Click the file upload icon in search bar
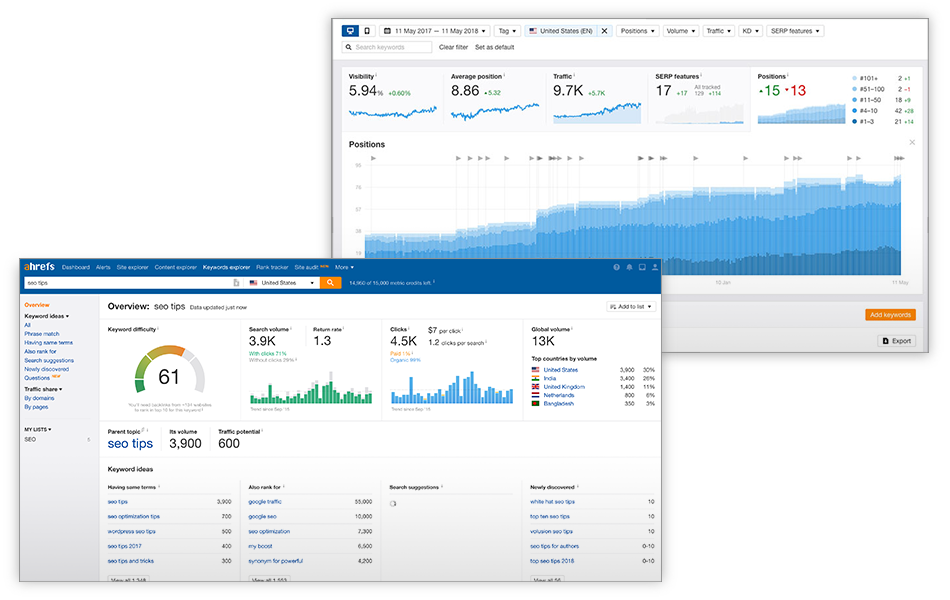The height and width of the screenshot is (600, 950). pos(236,283)
